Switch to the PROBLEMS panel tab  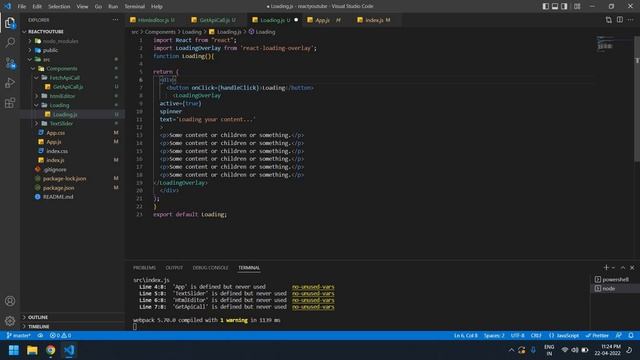pos(144,267)
